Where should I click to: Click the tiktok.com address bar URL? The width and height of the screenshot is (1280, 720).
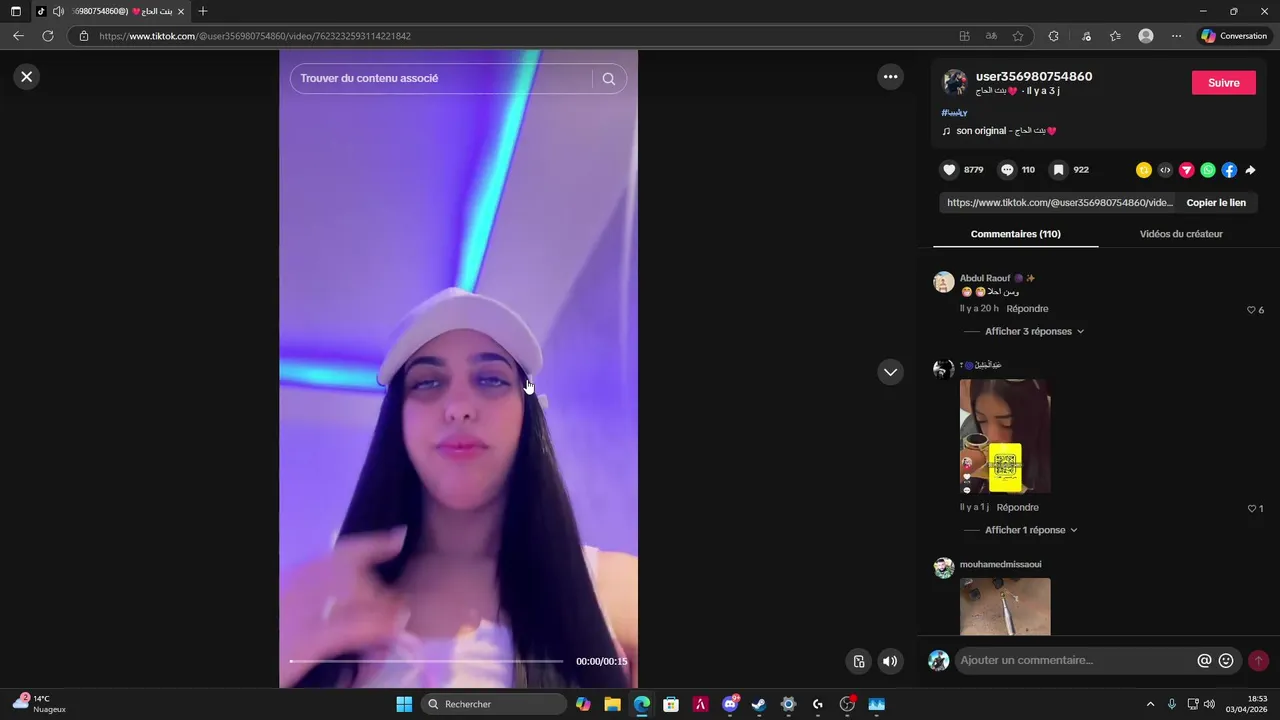255,36
